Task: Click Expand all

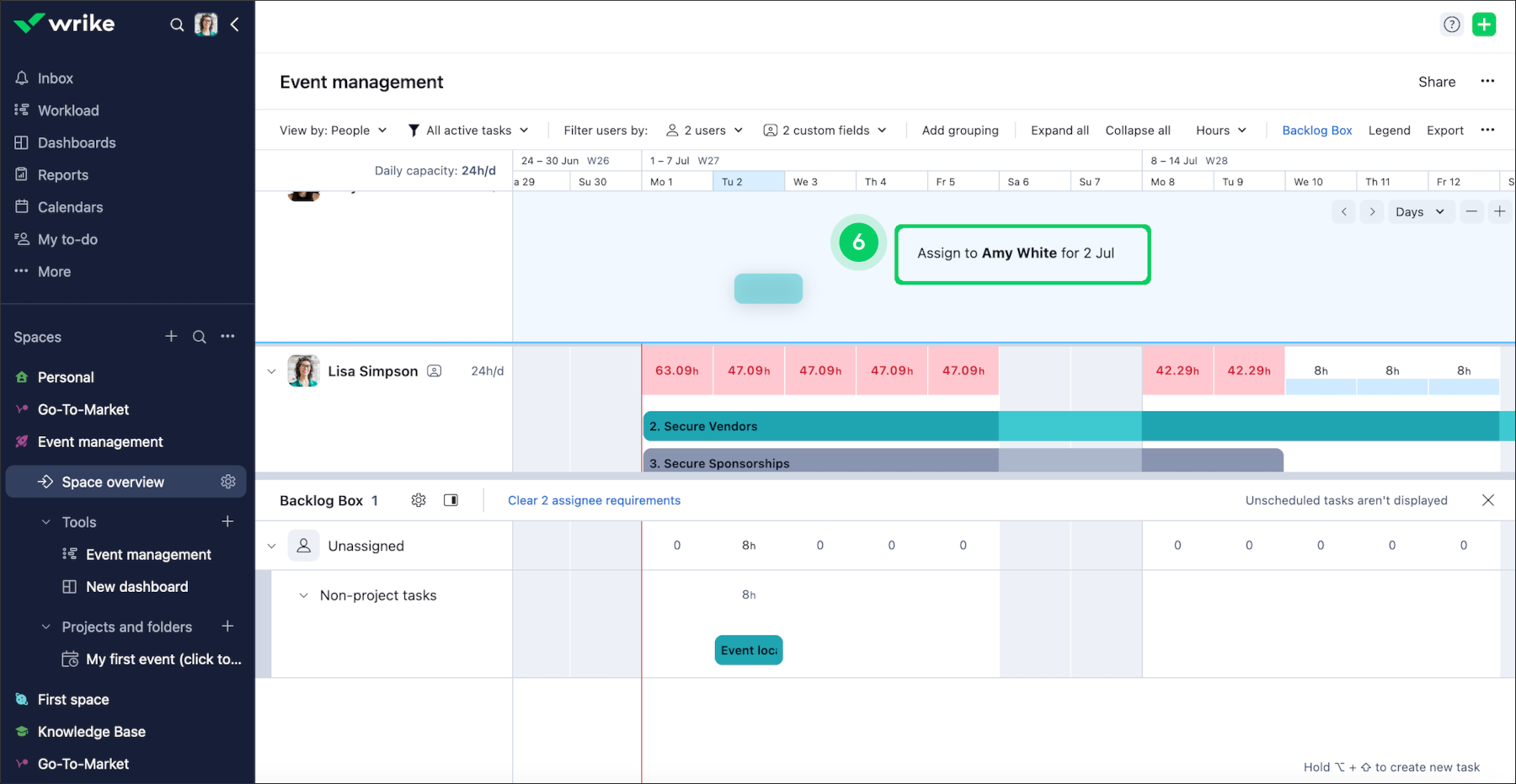Action: [1060, 131]
